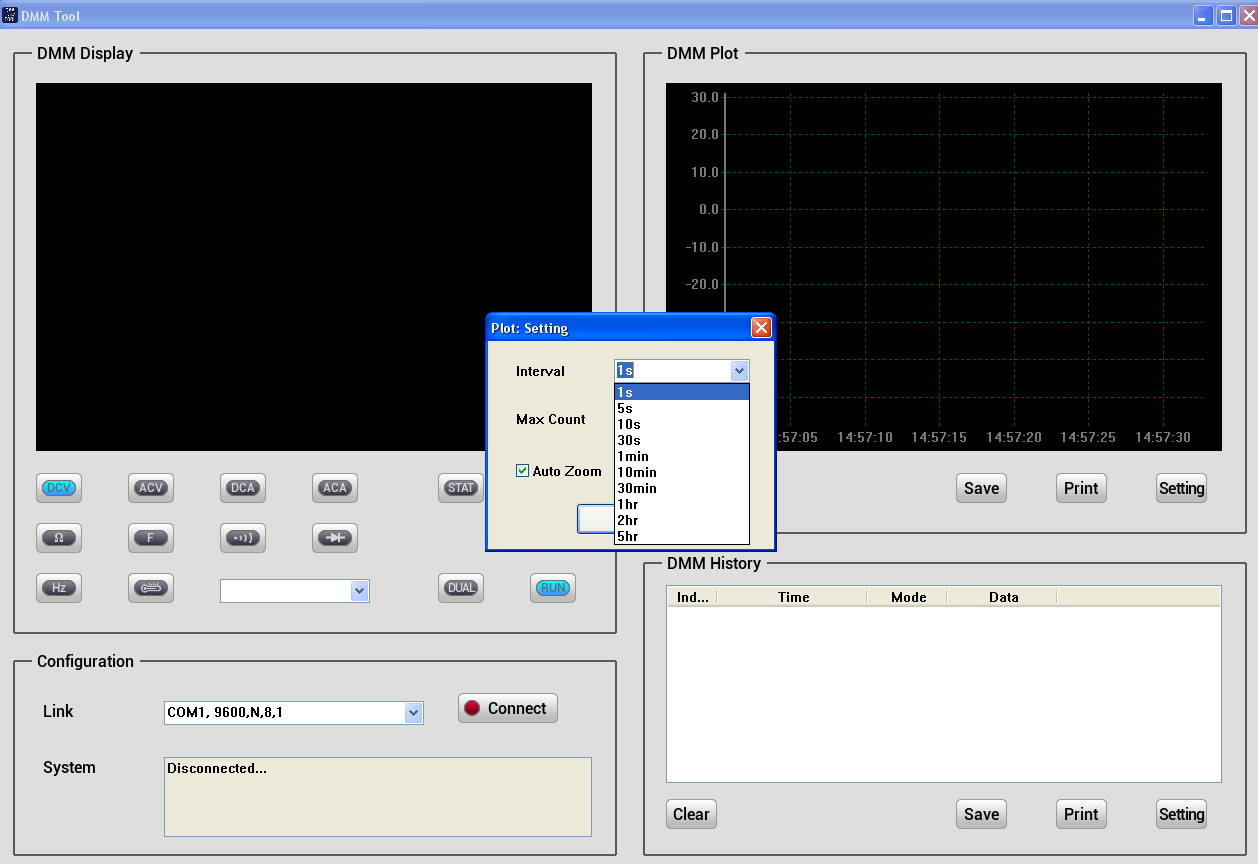Screen dimensions: 1258x864
Task: Select capacitance (F) mode
Action: pos(151,538)
